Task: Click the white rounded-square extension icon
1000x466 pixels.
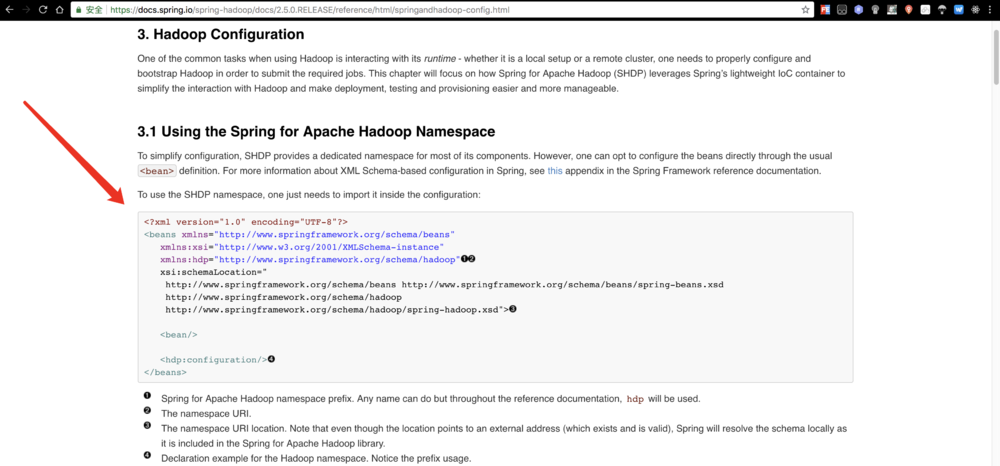Action: pos(926,9)
